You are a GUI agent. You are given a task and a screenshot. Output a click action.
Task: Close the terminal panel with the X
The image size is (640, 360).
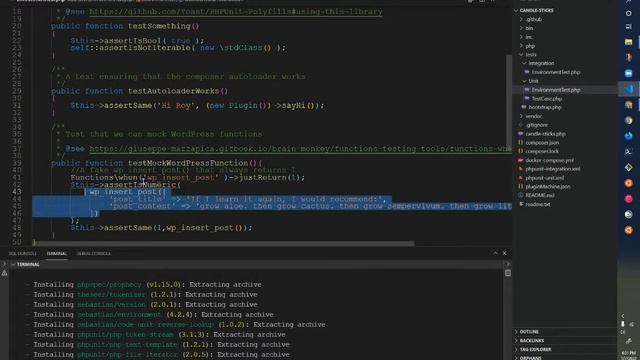pos(504,253)
